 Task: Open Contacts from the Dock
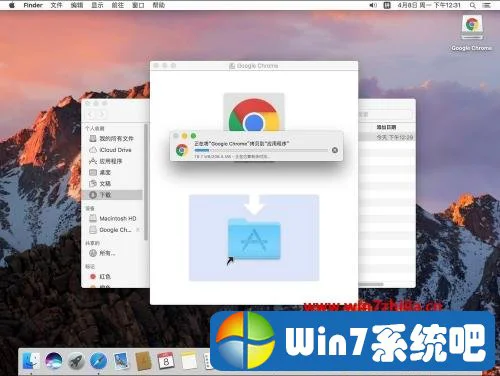[144, 361]
